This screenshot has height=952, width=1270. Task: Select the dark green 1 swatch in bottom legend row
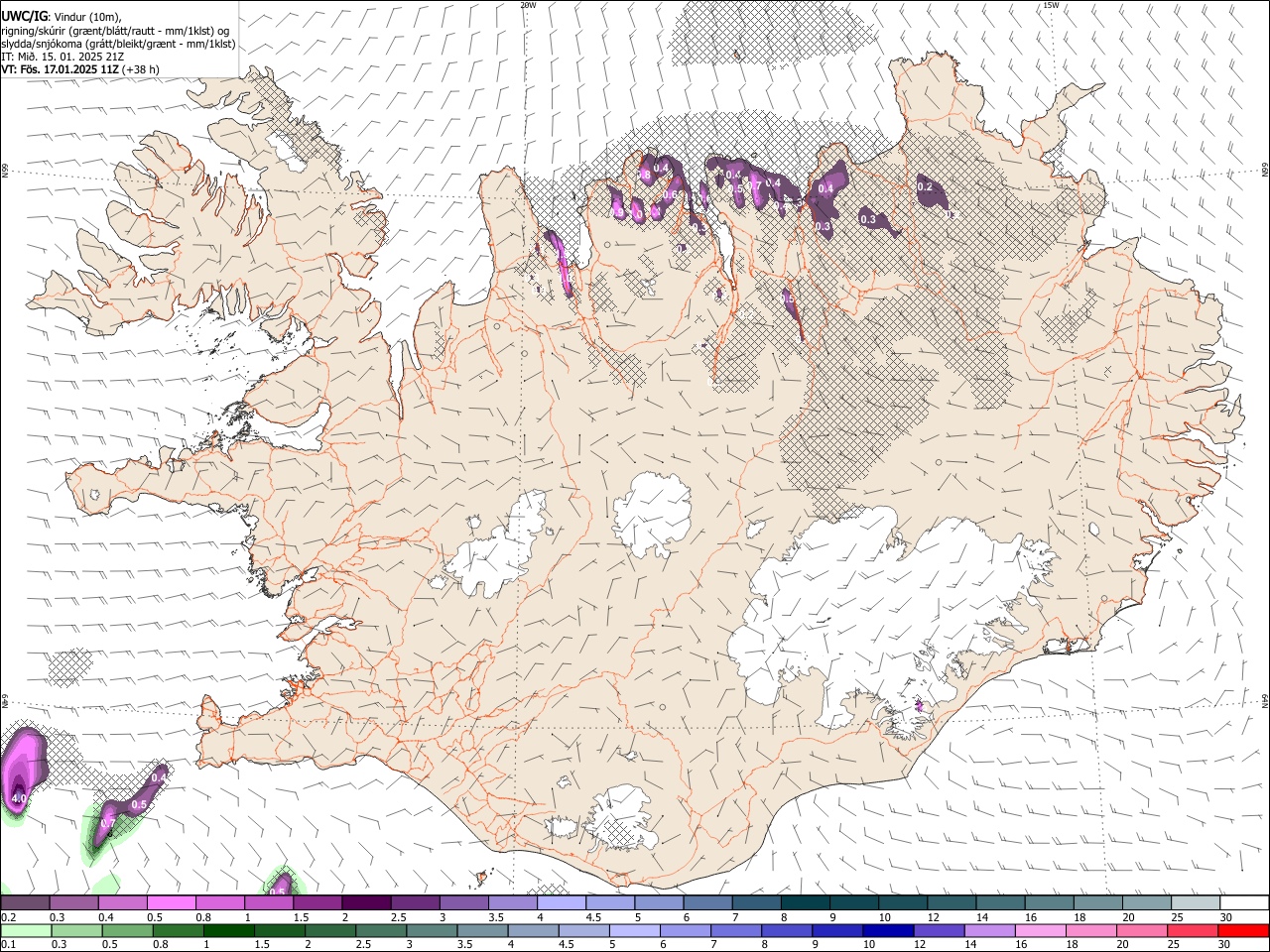tap(229, 930)
